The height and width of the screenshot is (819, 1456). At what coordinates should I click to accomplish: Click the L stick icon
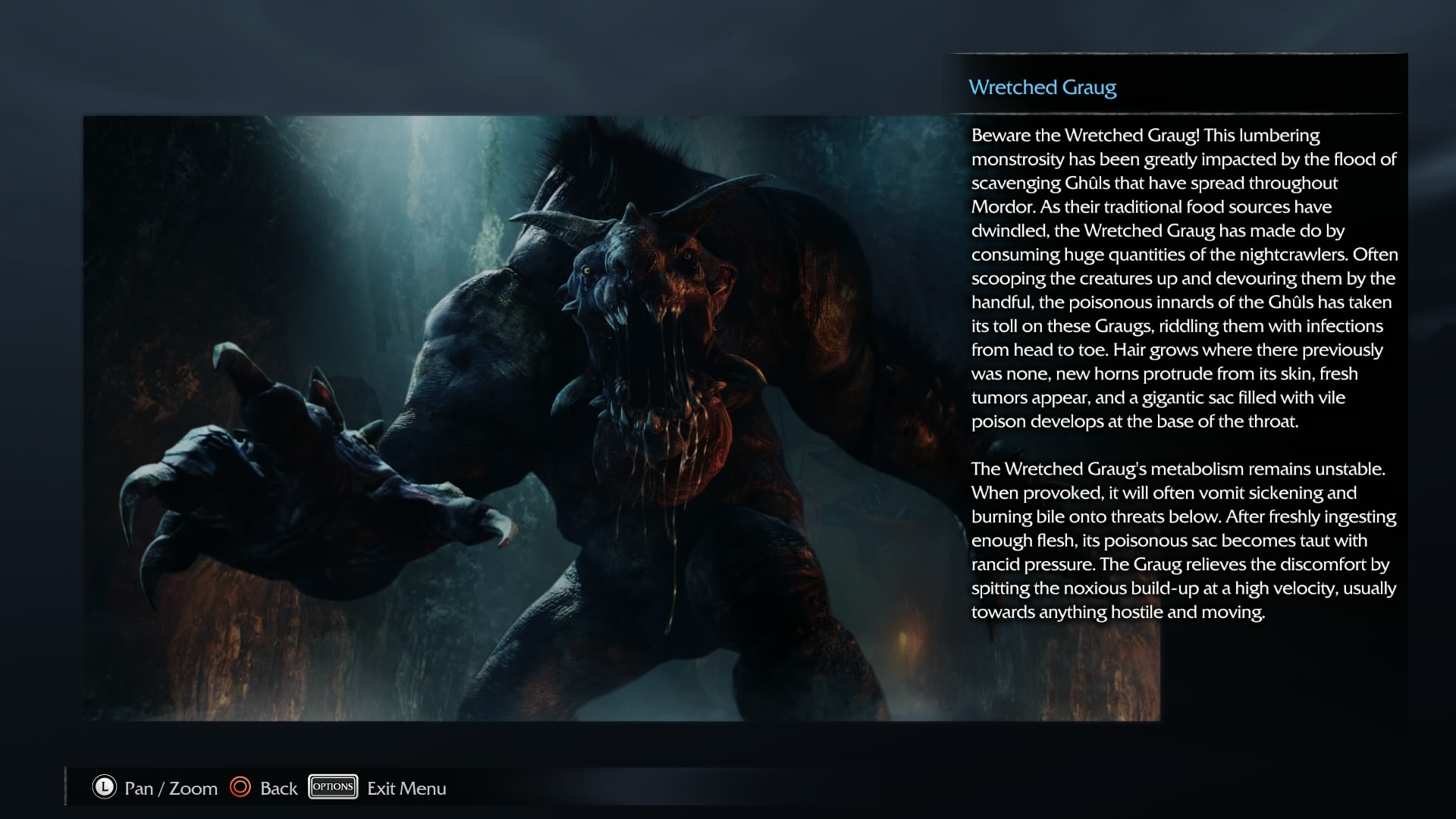[x=104, y=787]
